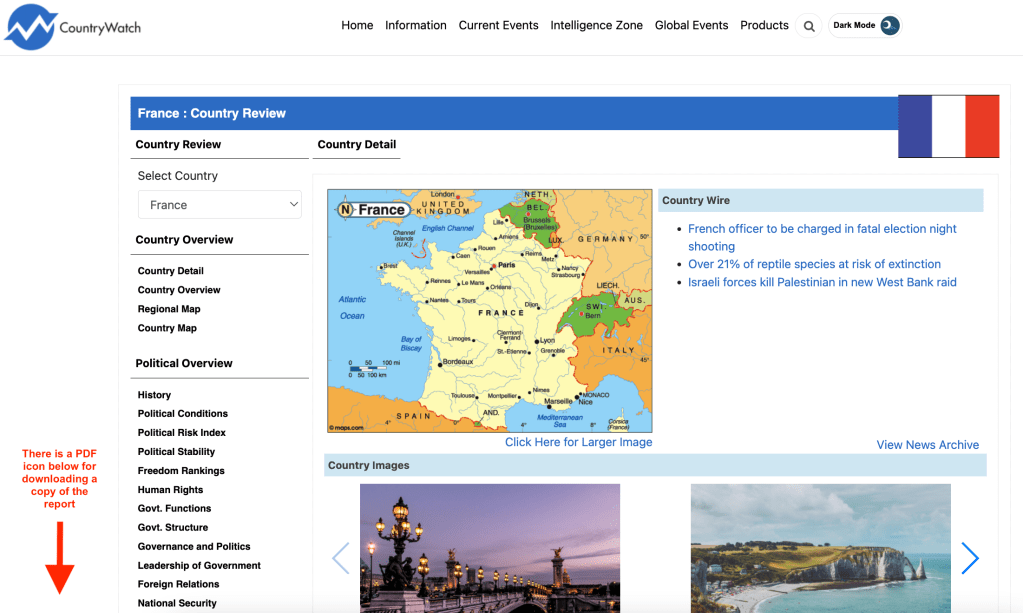The width and height of the screenshot is (1023, 613).
Task: Open View News Archive
Action: (x=927, y=444)
